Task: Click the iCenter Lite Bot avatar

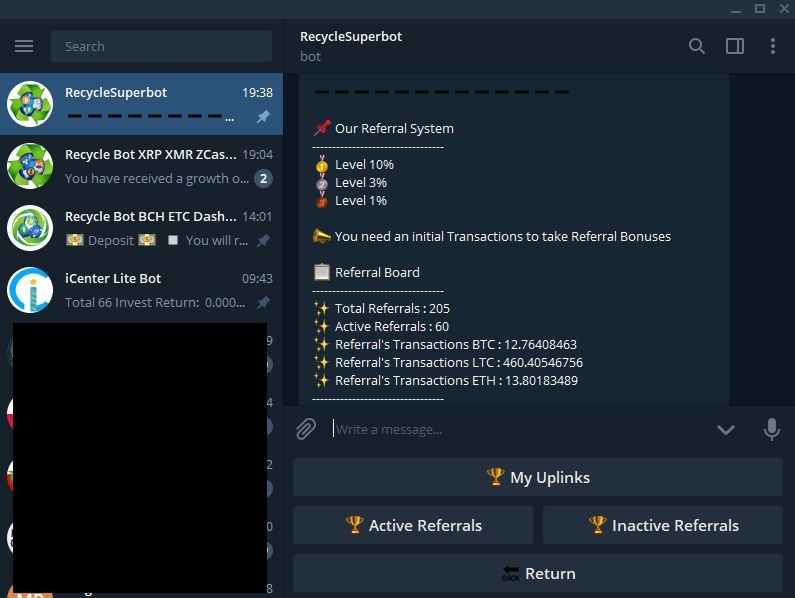Action: point(30,290)
